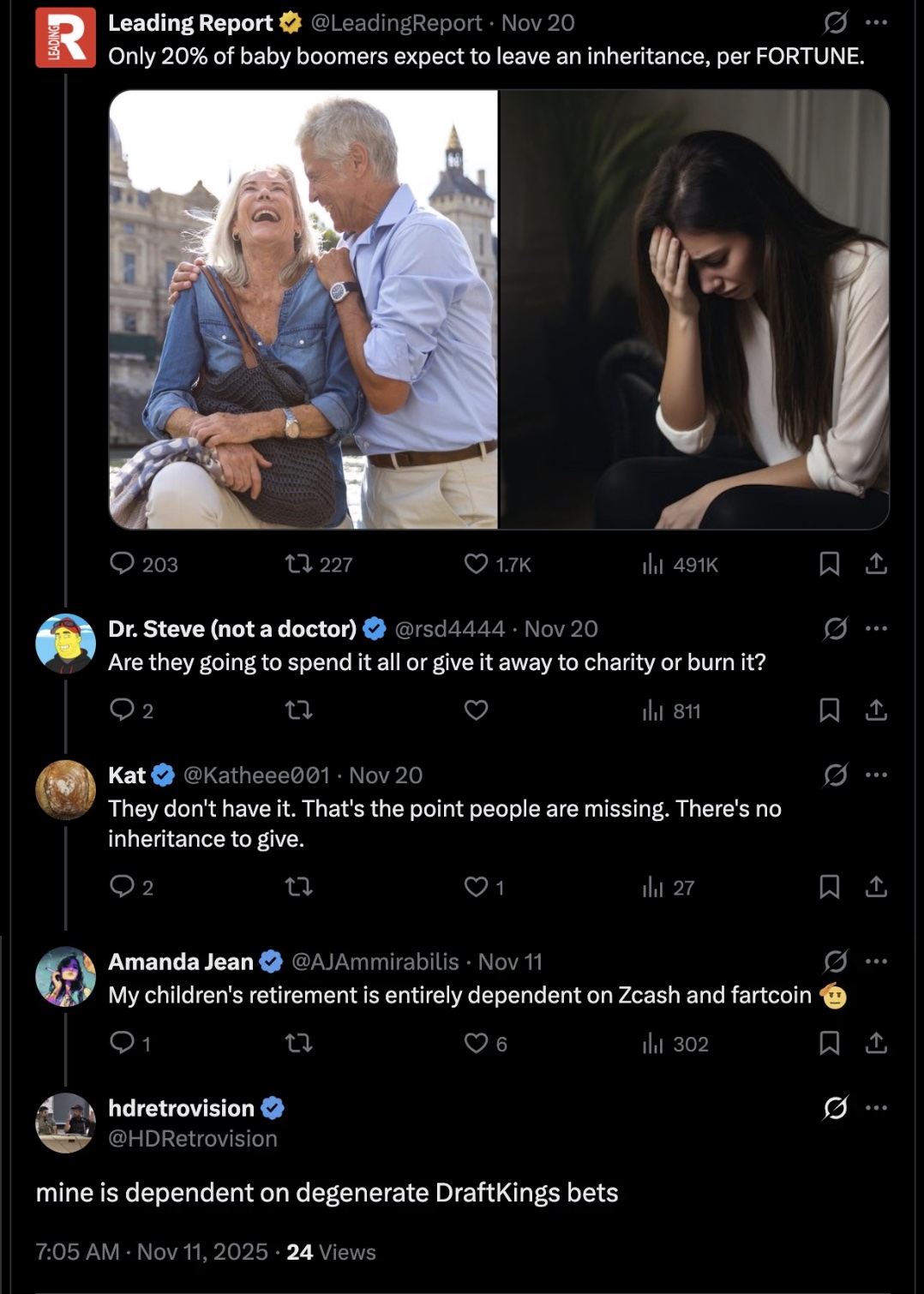Click the Leading Report avatar
The image size is (924, 1294).
point(65,38)
